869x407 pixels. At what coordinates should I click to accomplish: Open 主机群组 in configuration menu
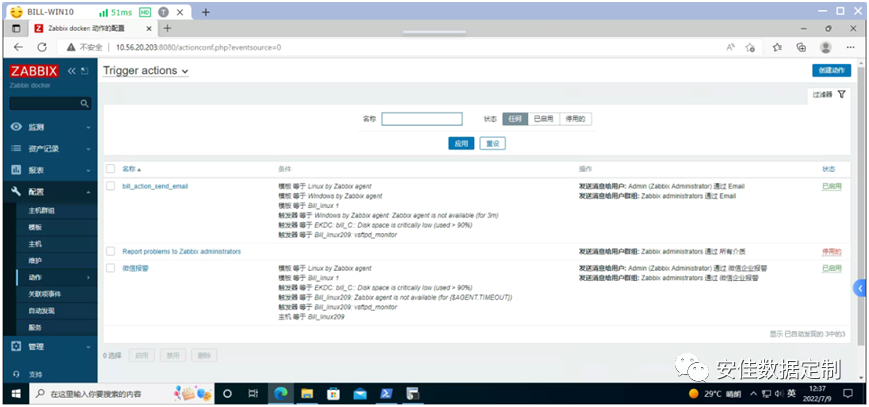click(42, 211)
